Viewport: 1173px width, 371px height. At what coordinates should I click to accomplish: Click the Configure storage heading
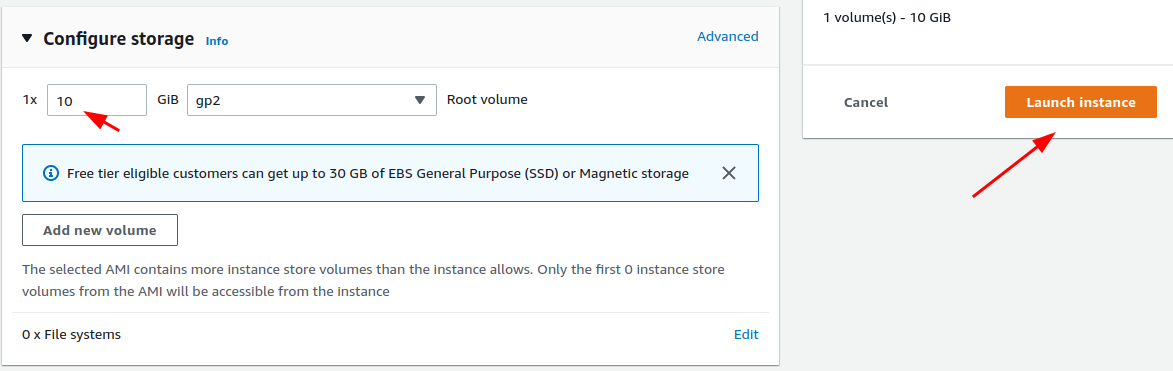(x=119, y=39)
